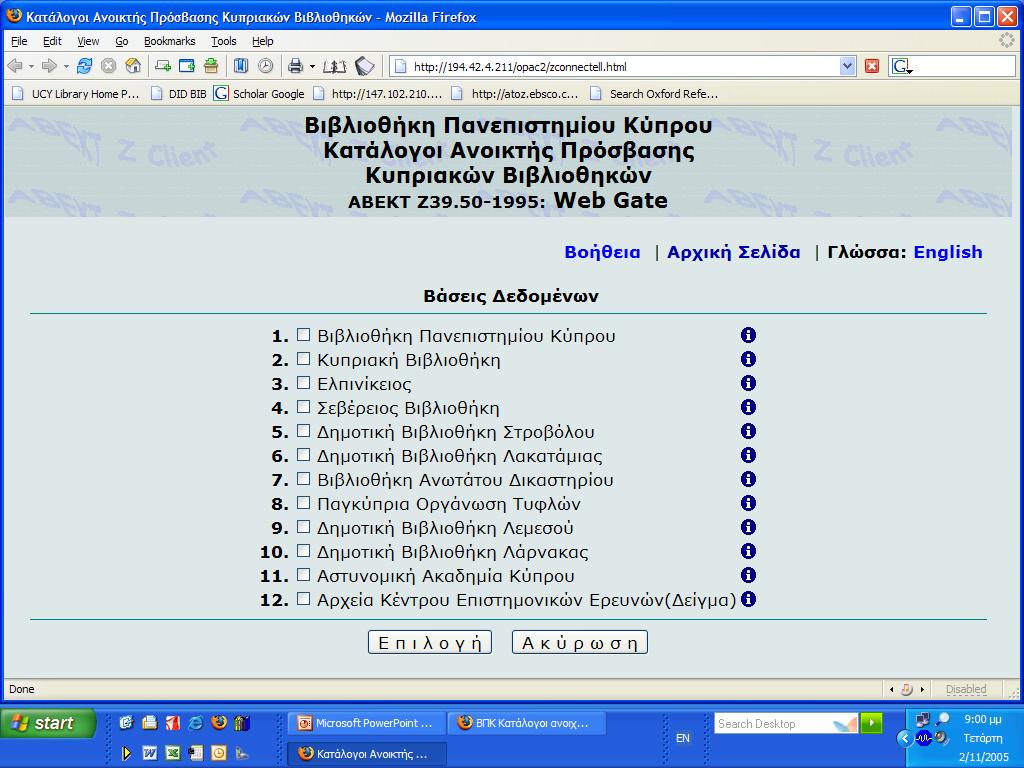1024x768 pixels.
Task: Show info for Αρχεία Κέντρου Επιστημονικών Ερευνών
Action: pyautogui.click(x=748, y=599)
